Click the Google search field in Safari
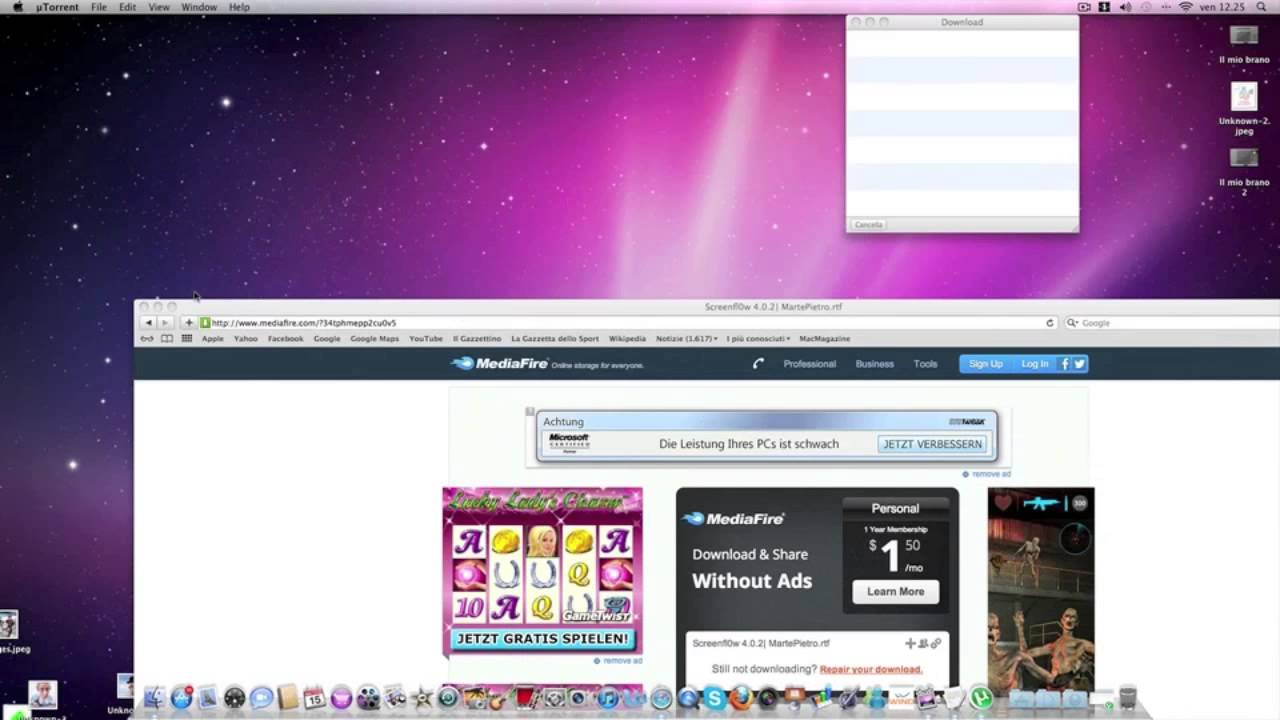1280x720 pixels. click(x=1172, y=323)
